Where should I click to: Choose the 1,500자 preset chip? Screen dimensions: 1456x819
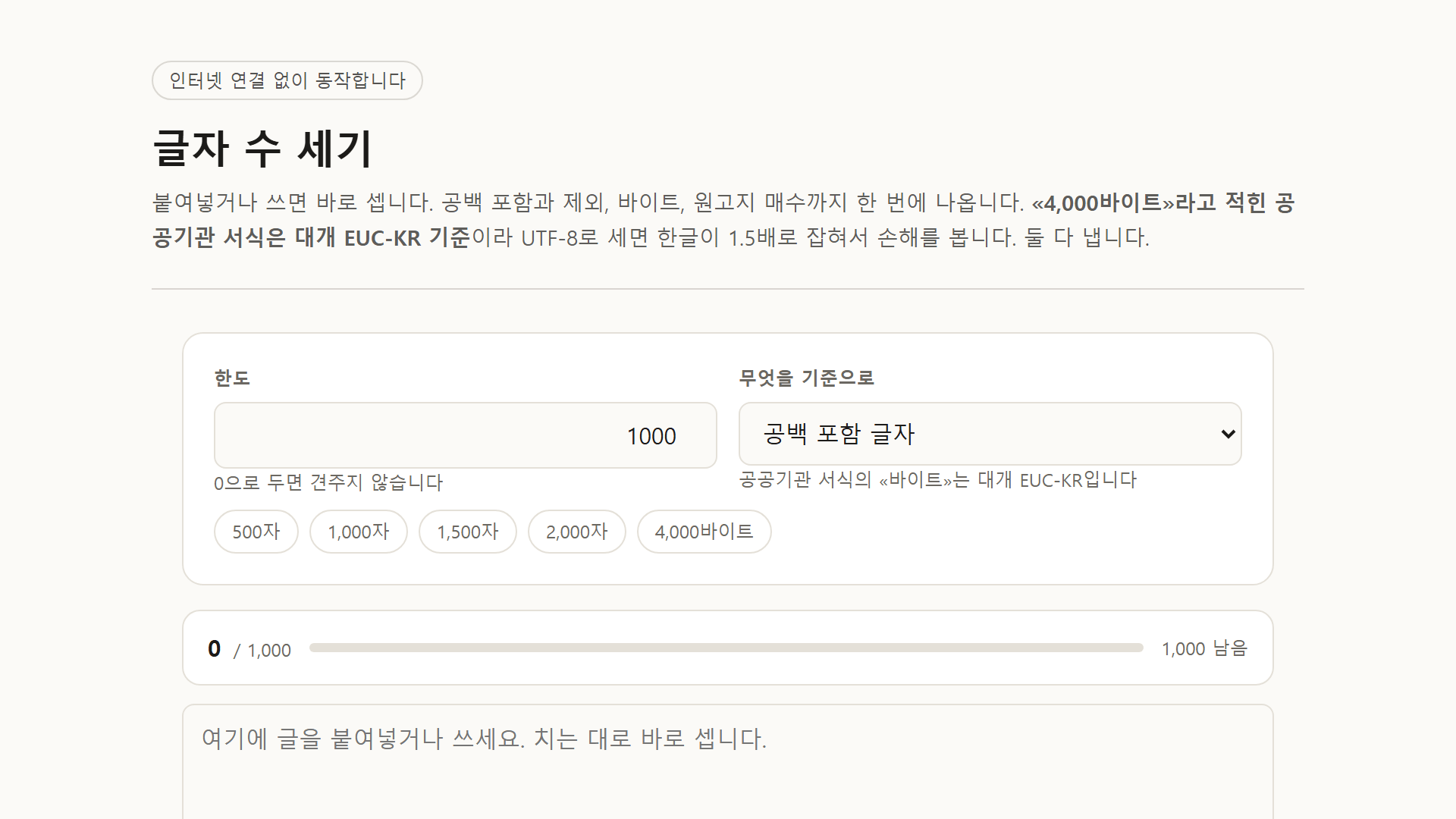[x=468, y=532]
